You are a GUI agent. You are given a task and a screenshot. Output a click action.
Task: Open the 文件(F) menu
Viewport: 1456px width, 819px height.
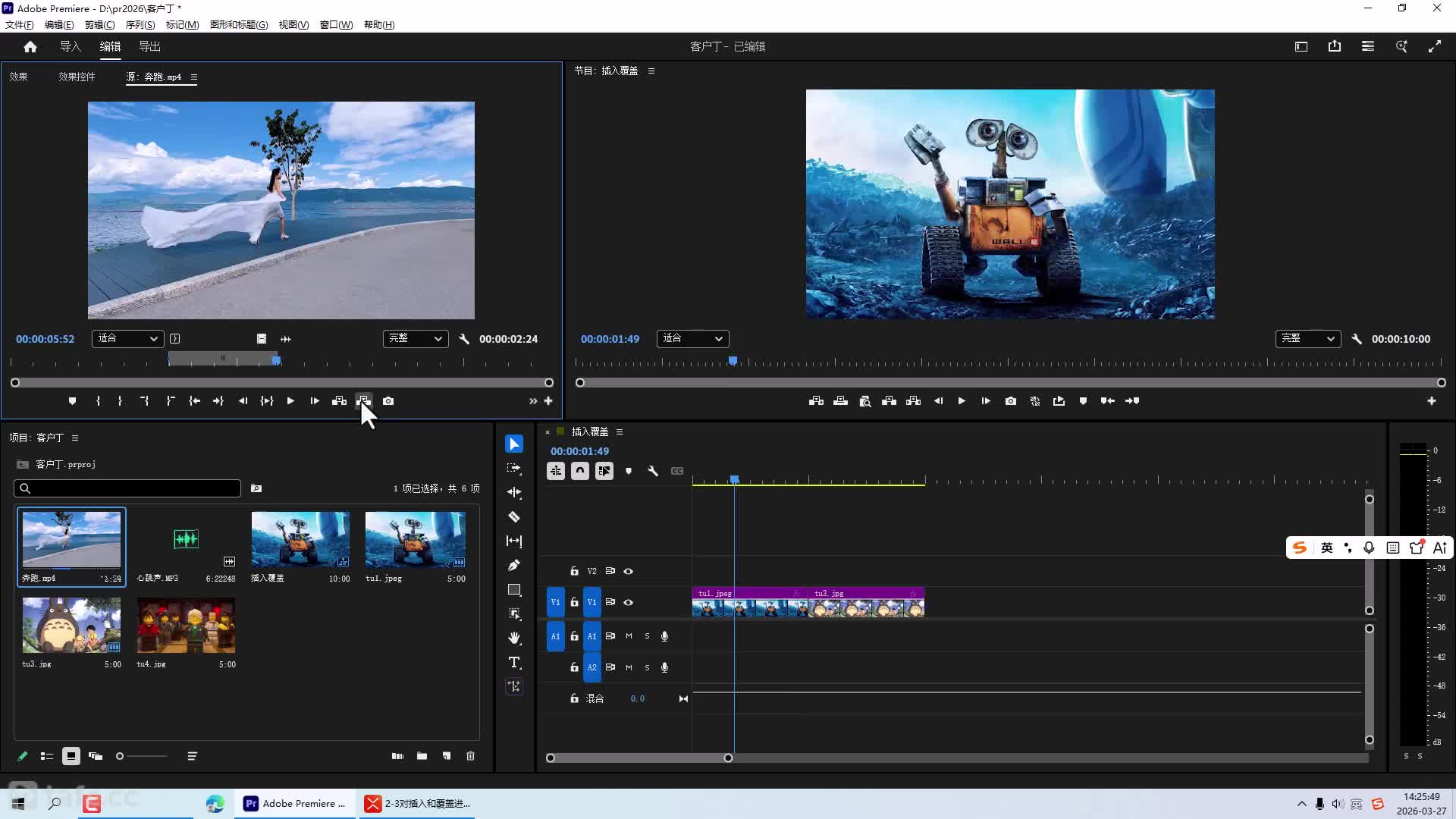[19, 25]
